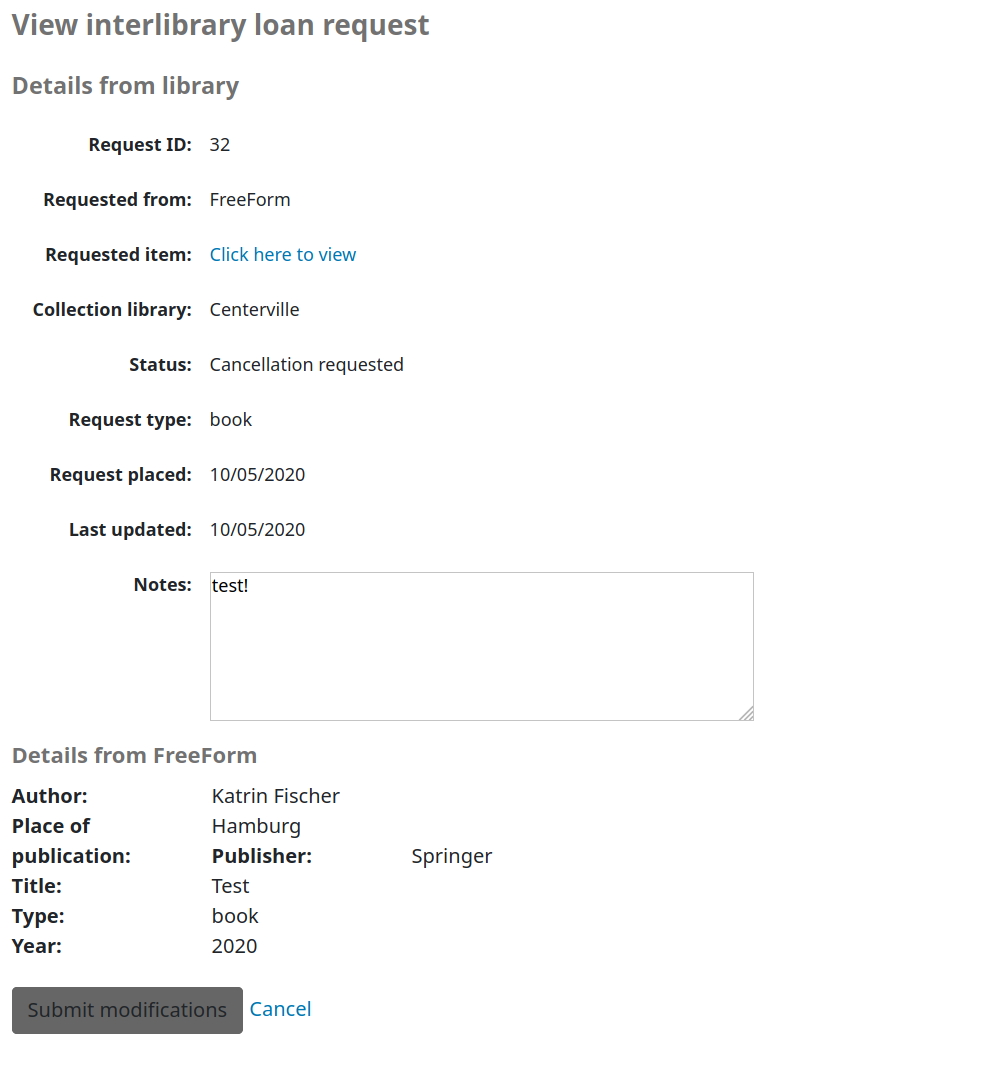Image resolution: width=982 pixels, height=1068 pixels.
Task: Open the 'Click here to view' requested item link
Action: 282,255
